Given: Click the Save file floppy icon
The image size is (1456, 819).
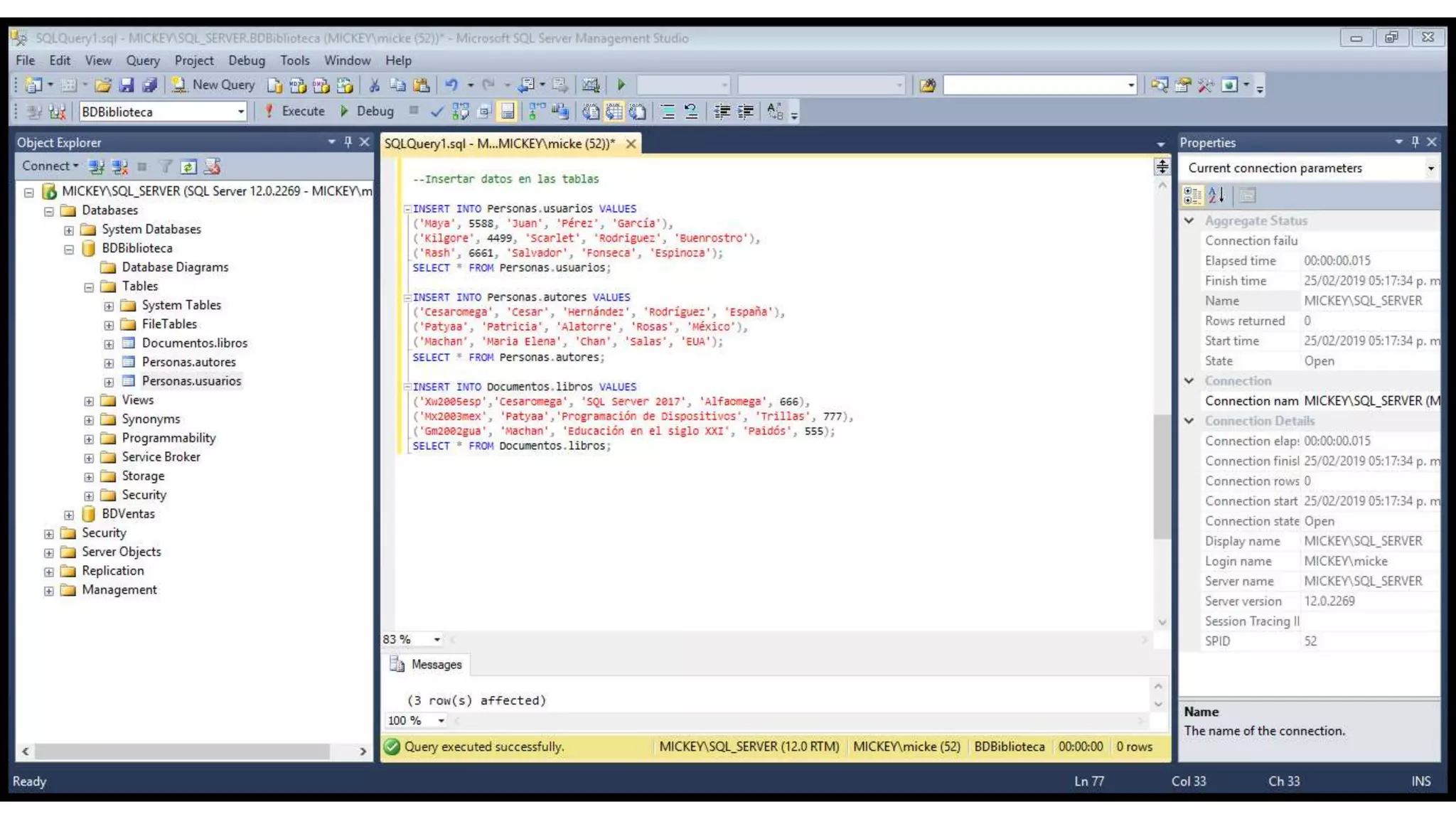Looking at the screenshot, I should pos(127,85).
